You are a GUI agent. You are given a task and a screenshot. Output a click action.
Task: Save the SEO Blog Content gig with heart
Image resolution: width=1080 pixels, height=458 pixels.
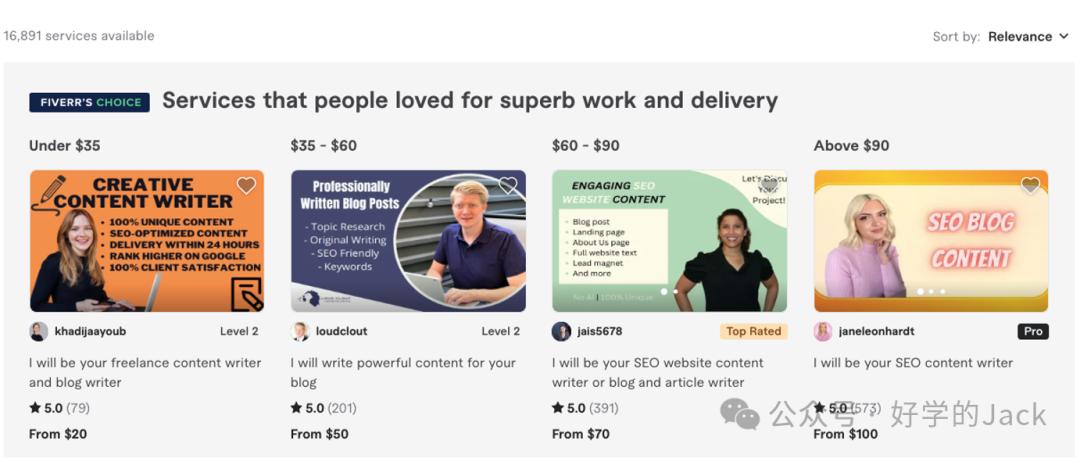click(1030, 186)
